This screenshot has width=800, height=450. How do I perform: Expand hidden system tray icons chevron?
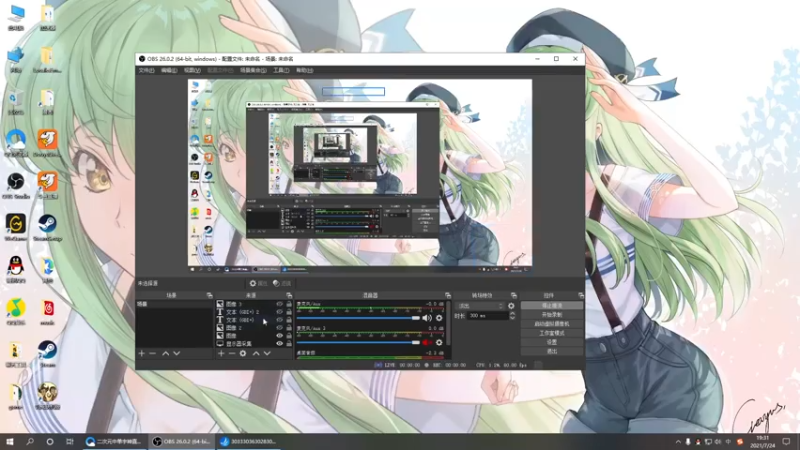678,442
